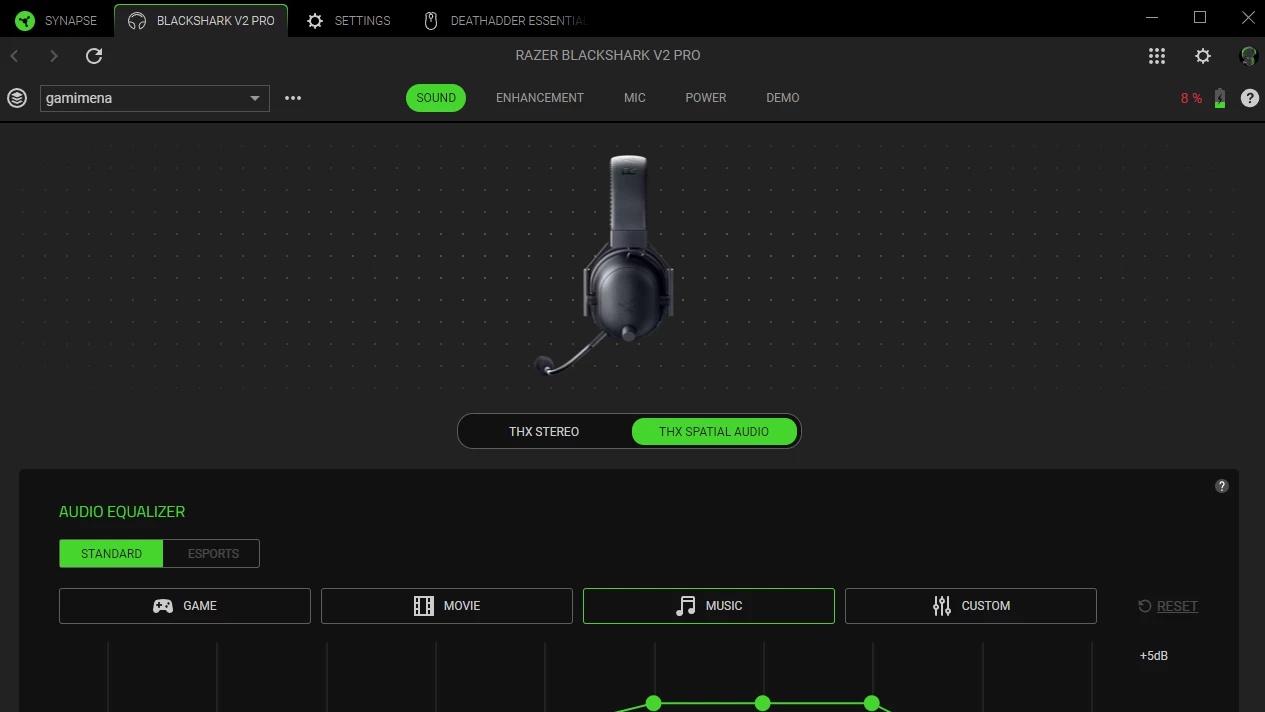Image resolution: width=1265 pixels, height=712 pixels.
Task: Click the mouse icon on DeathAdder tab
Action: point(431,21)
